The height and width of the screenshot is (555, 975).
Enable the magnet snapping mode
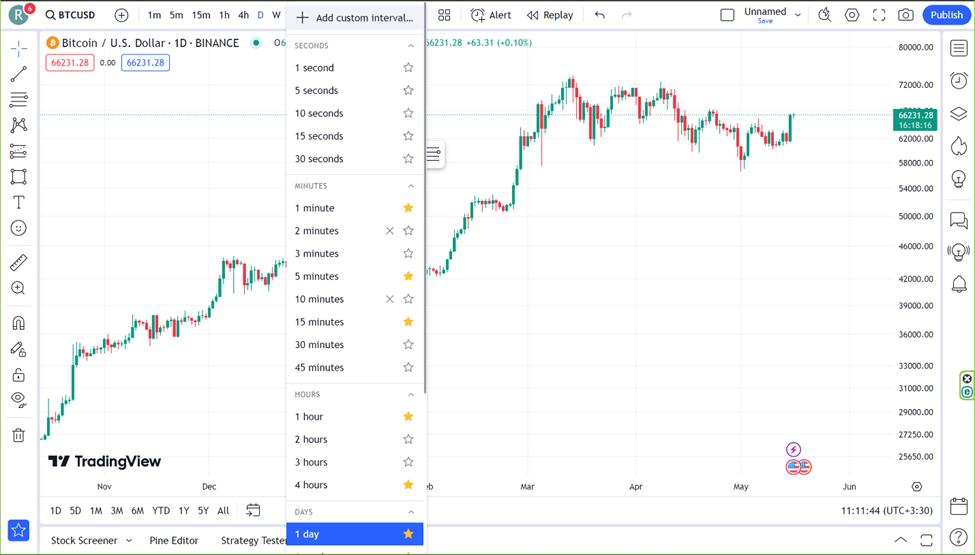click(19, 323)
